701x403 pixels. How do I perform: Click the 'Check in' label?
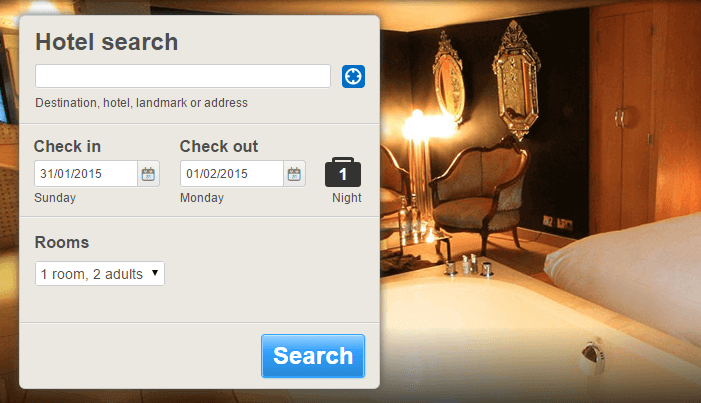coord(68,146)
